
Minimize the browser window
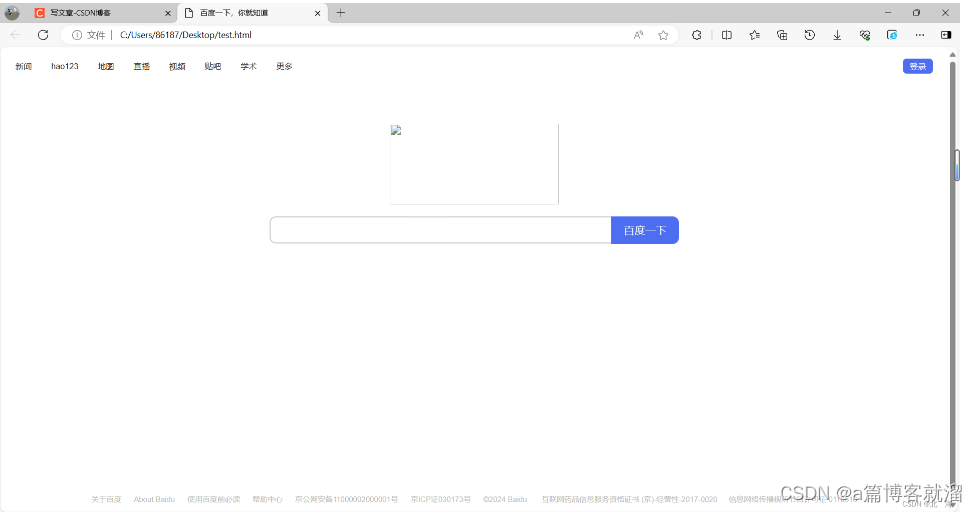coord(888,12)
